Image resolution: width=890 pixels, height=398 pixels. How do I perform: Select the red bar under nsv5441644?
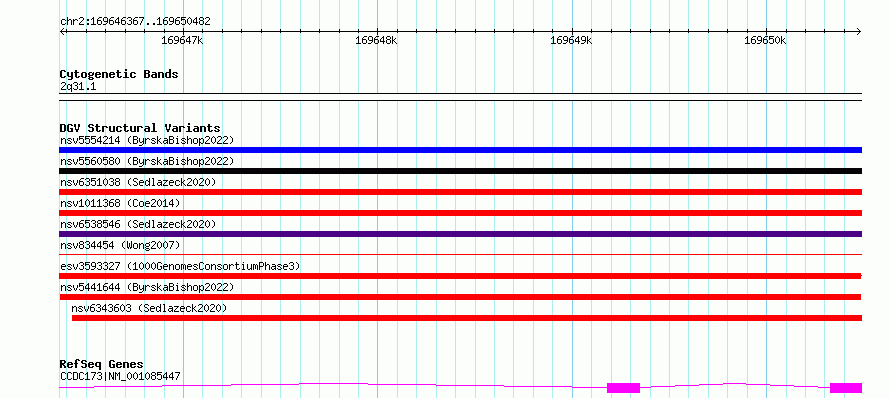click(460, 297)
